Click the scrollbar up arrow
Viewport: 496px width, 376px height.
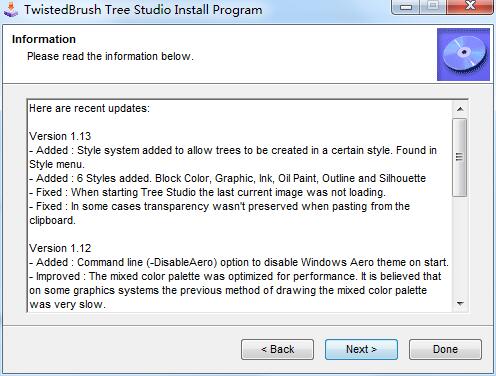click(460, 109)
